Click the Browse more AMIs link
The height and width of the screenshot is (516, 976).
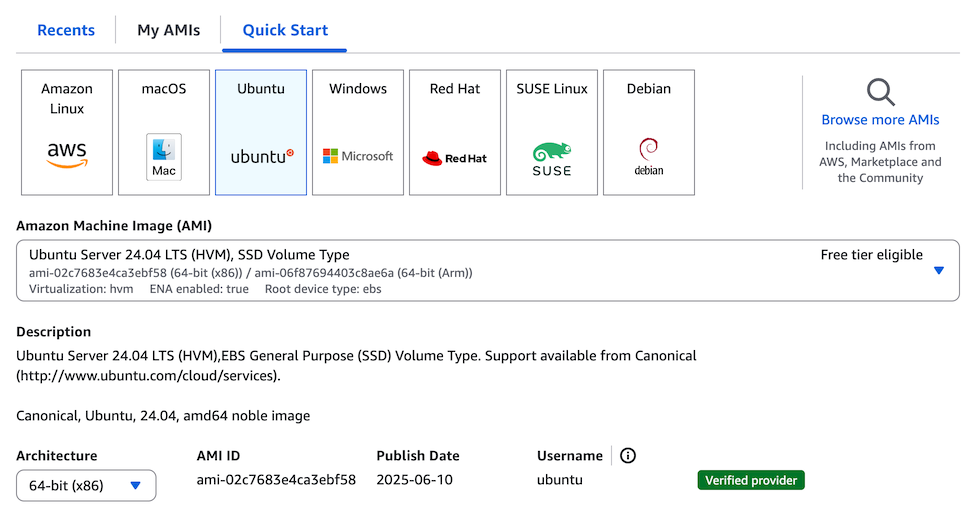pos(880,120)
